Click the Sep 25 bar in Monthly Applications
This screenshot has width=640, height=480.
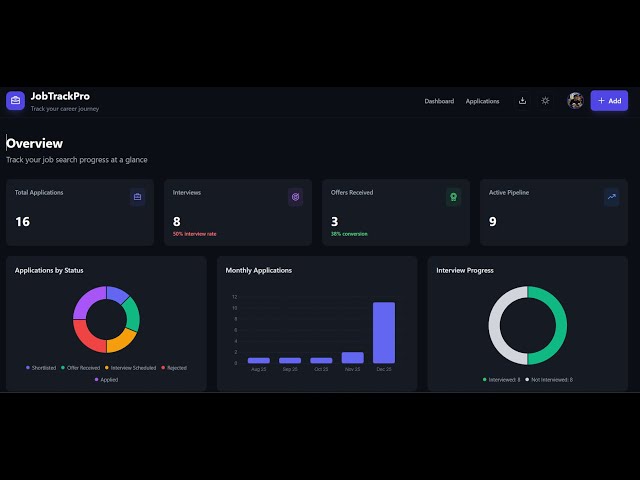click(x=290, y=360)
